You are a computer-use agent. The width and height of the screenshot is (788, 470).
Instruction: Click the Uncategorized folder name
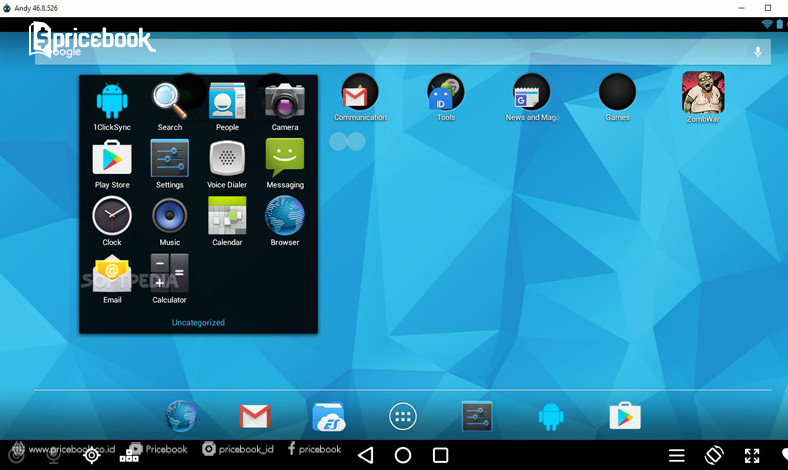click(198, 323)
